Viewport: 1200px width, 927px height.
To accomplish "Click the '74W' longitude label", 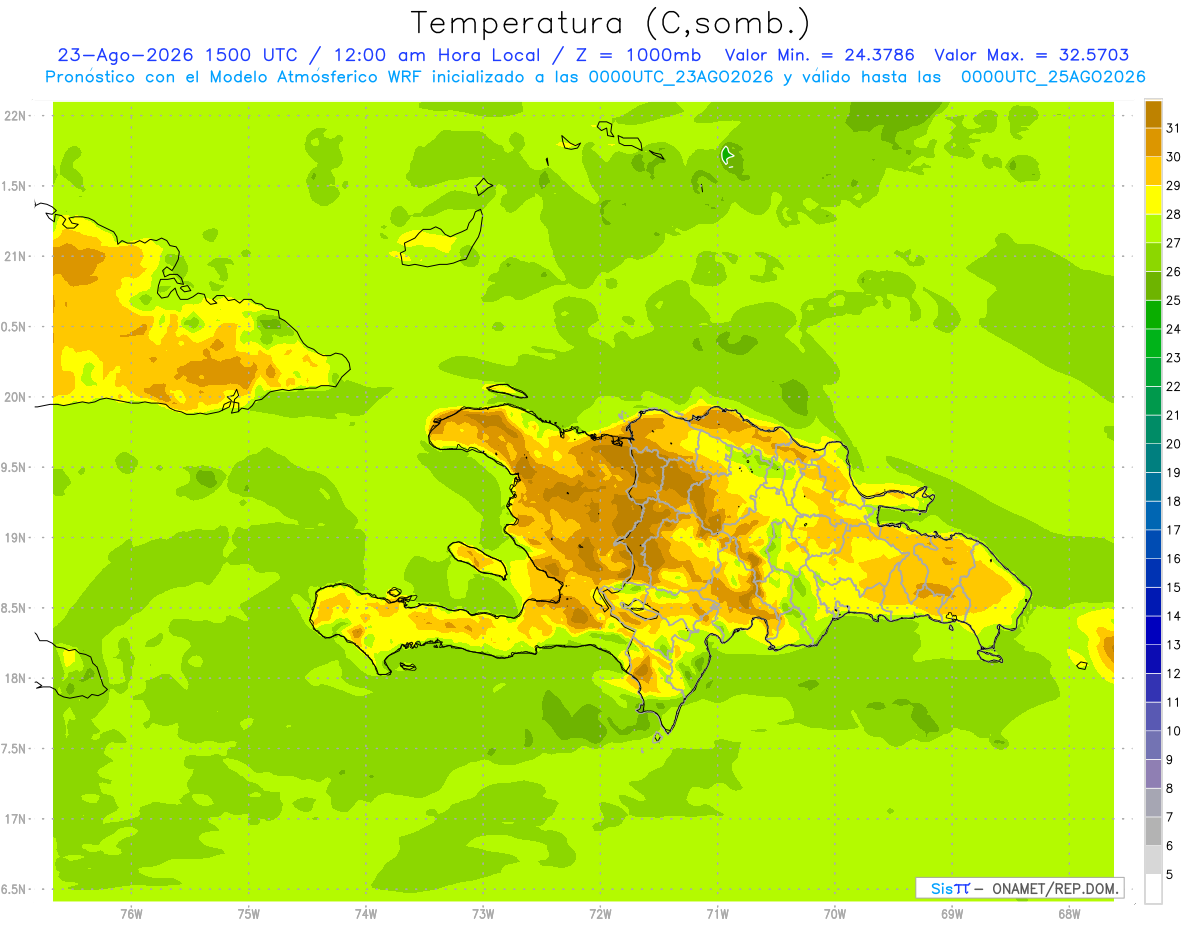I will 366,913.
